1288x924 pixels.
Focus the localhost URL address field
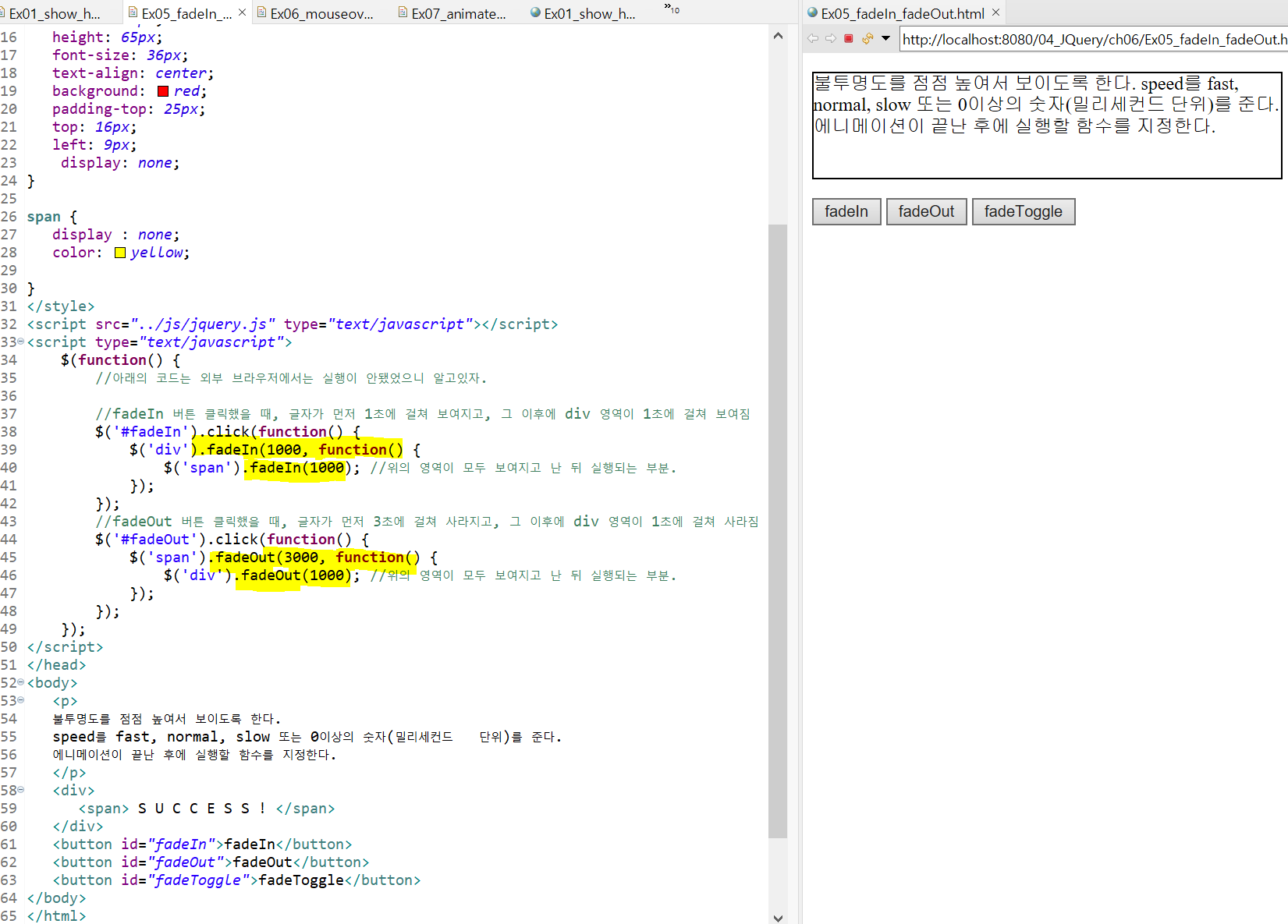point(1094,39)
